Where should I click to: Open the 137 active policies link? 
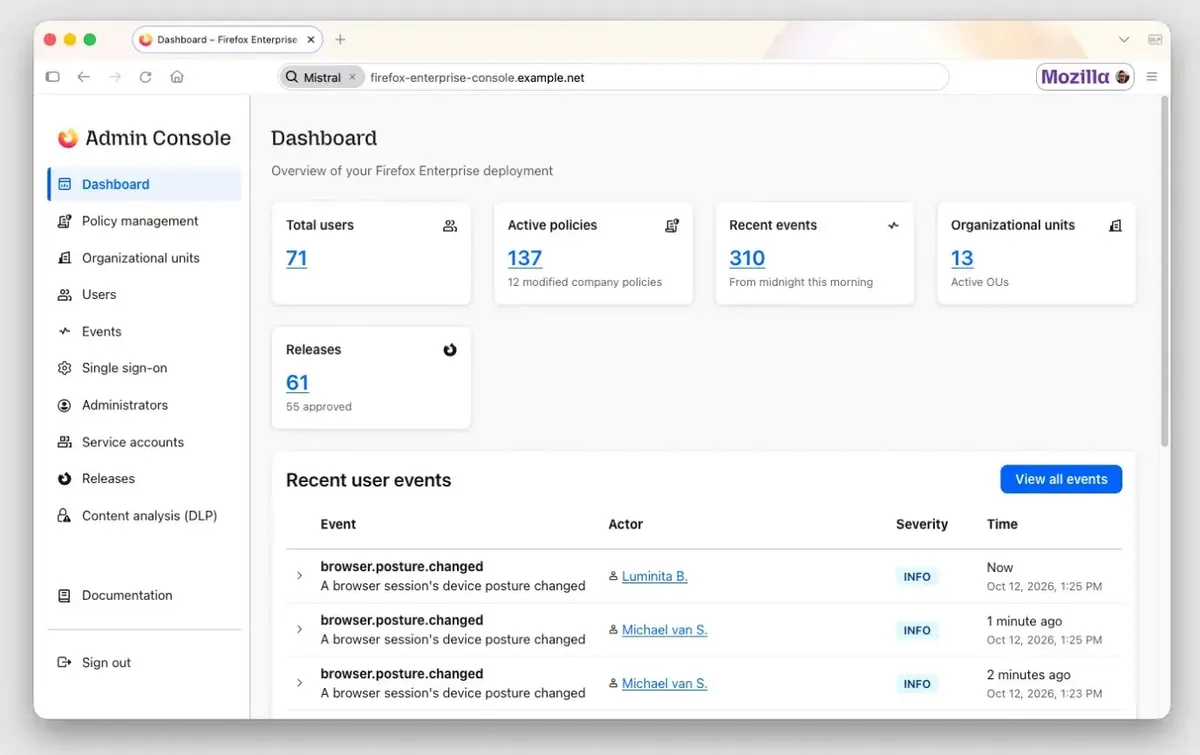(x=525, y=258)
